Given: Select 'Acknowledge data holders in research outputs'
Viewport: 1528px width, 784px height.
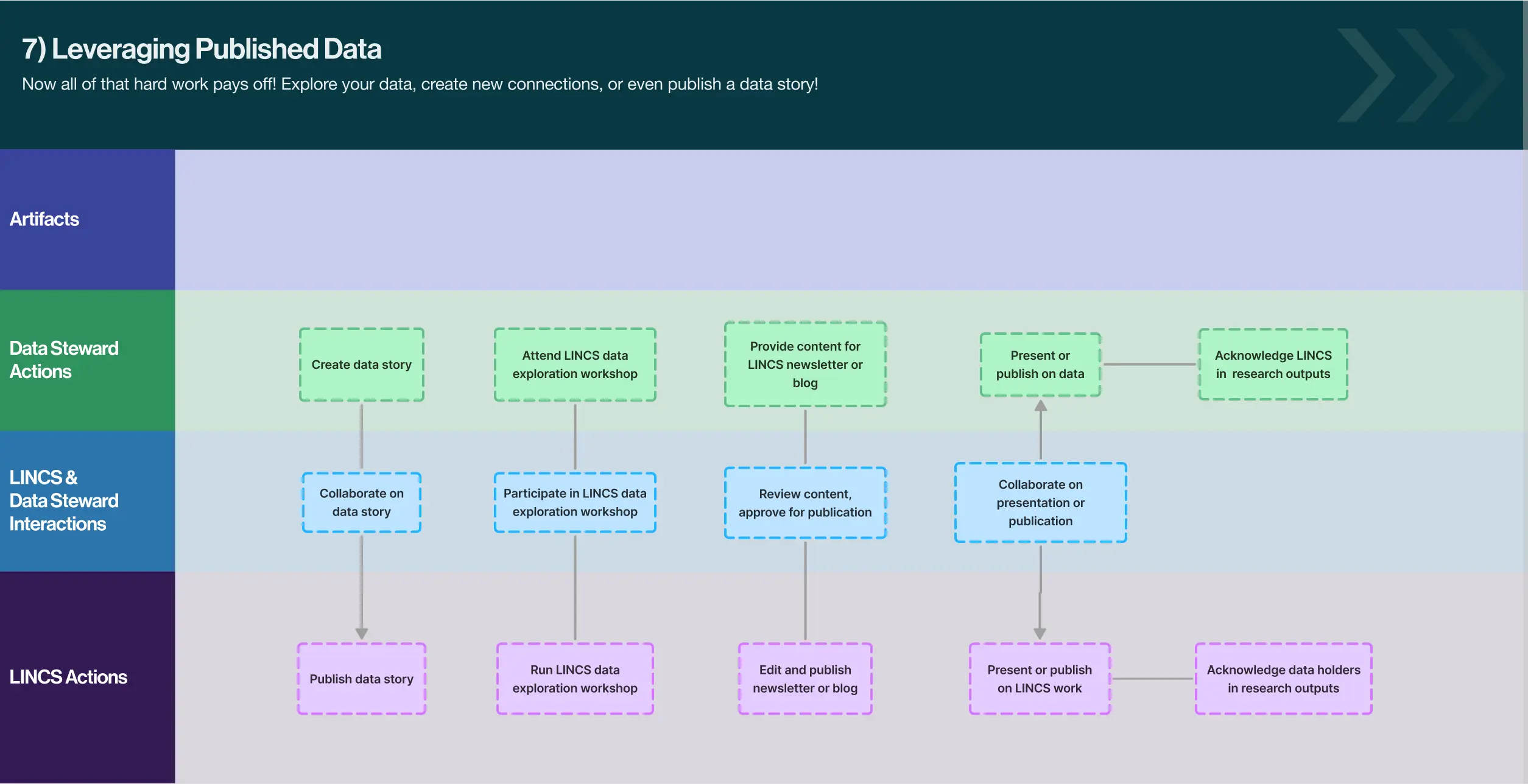Looking at the screenshot, I should click(x=1283, y=679).
